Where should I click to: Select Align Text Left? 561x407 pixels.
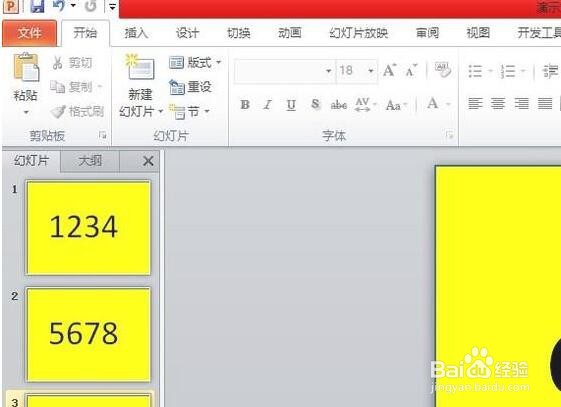click(x=475, y=104)
